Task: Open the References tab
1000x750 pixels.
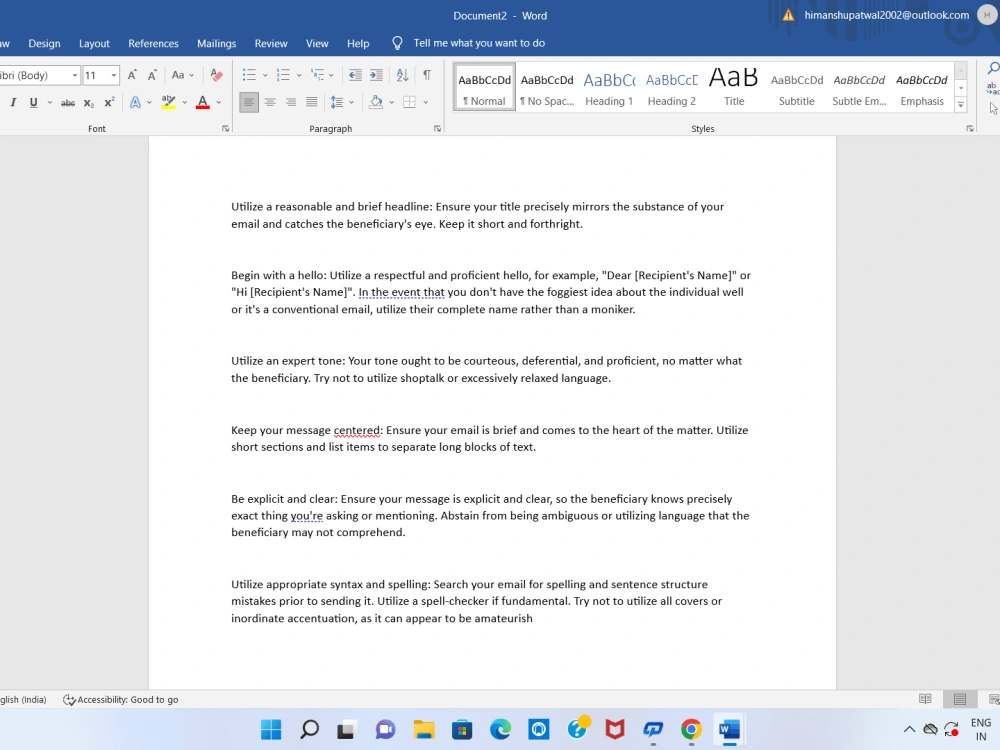Action: click(x=153, y=43)
